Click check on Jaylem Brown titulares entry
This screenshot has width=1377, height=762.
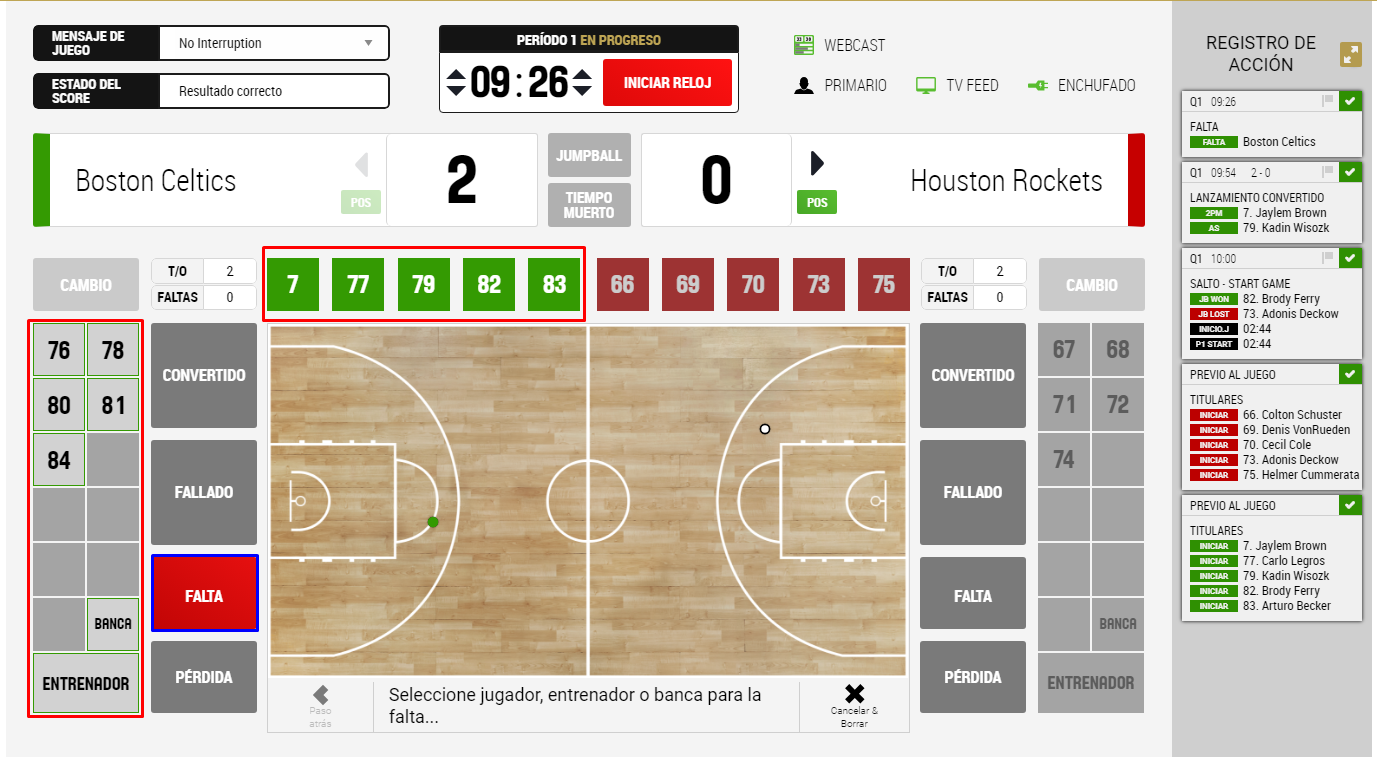click(1350, 505)
